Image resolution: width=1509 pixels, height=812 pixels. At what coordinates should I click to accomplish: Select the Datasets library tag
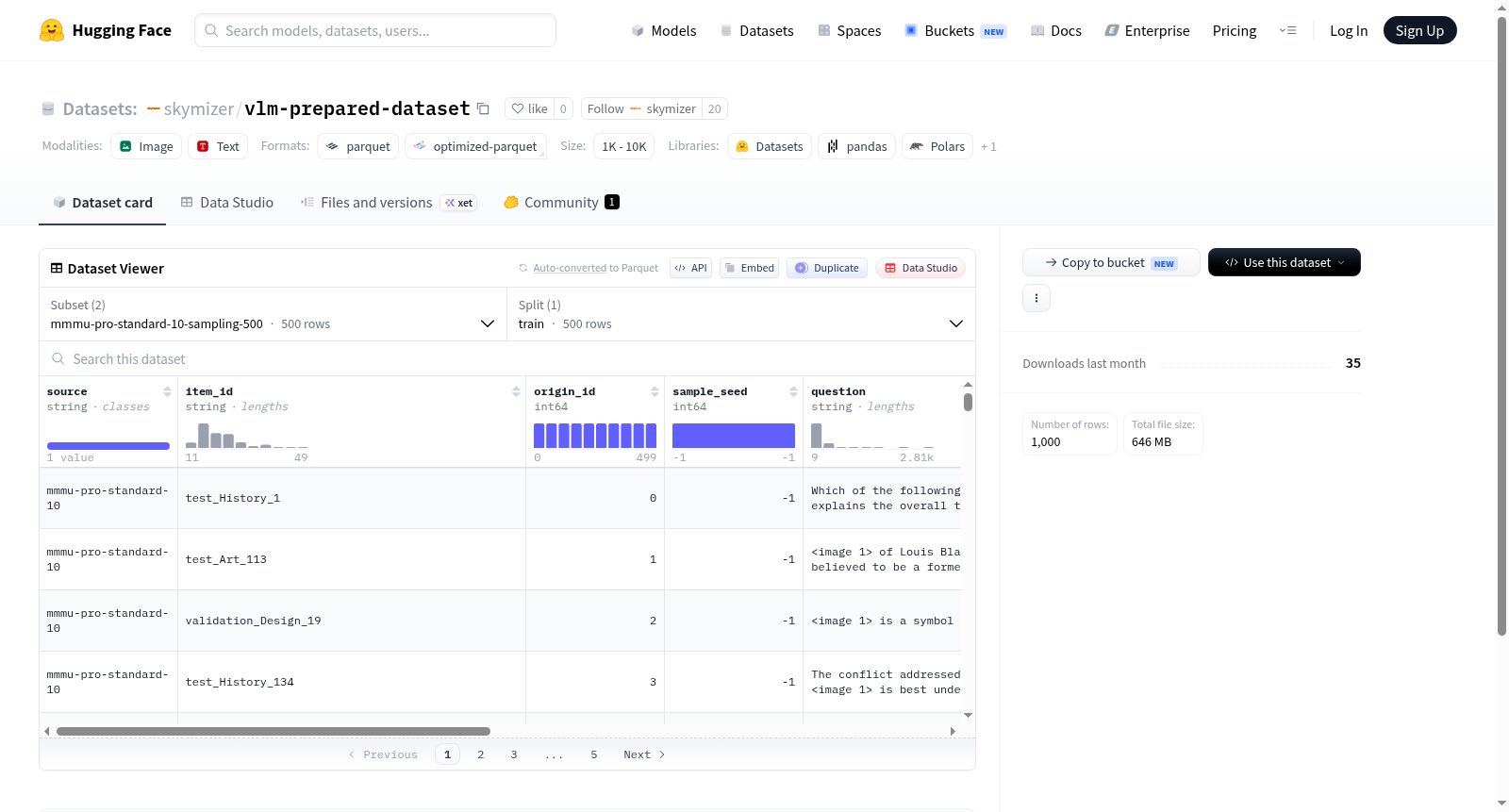coord(770,146)
